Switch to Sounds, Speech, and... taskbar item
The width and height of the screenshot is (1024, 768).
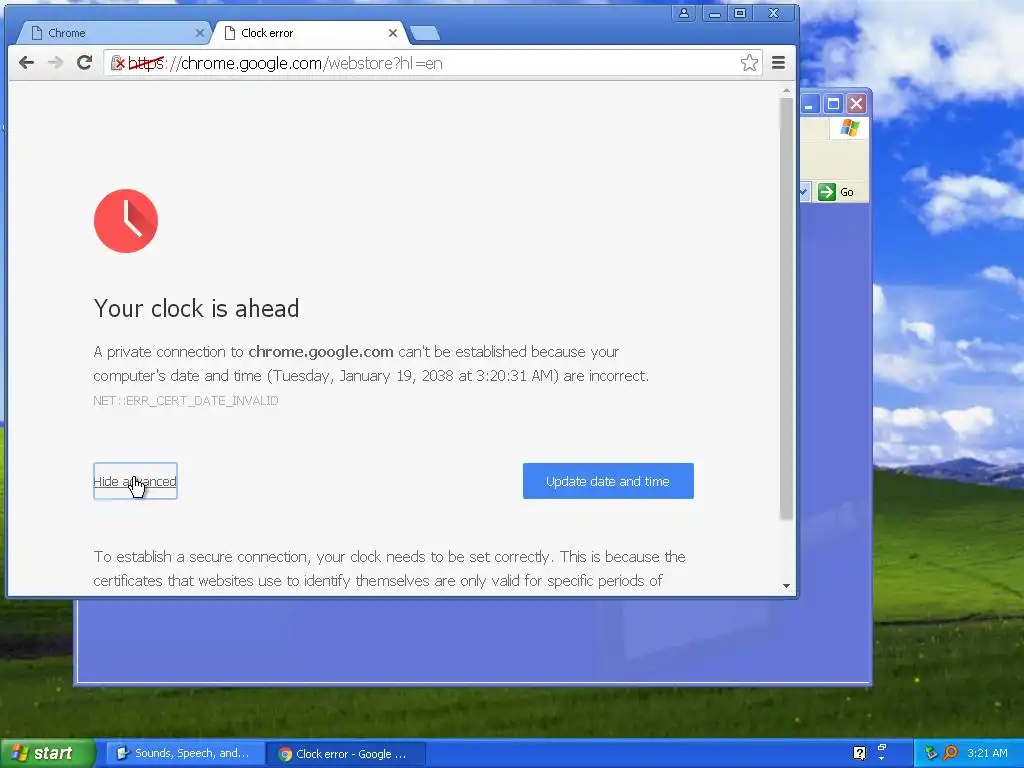tap(185, 754)
